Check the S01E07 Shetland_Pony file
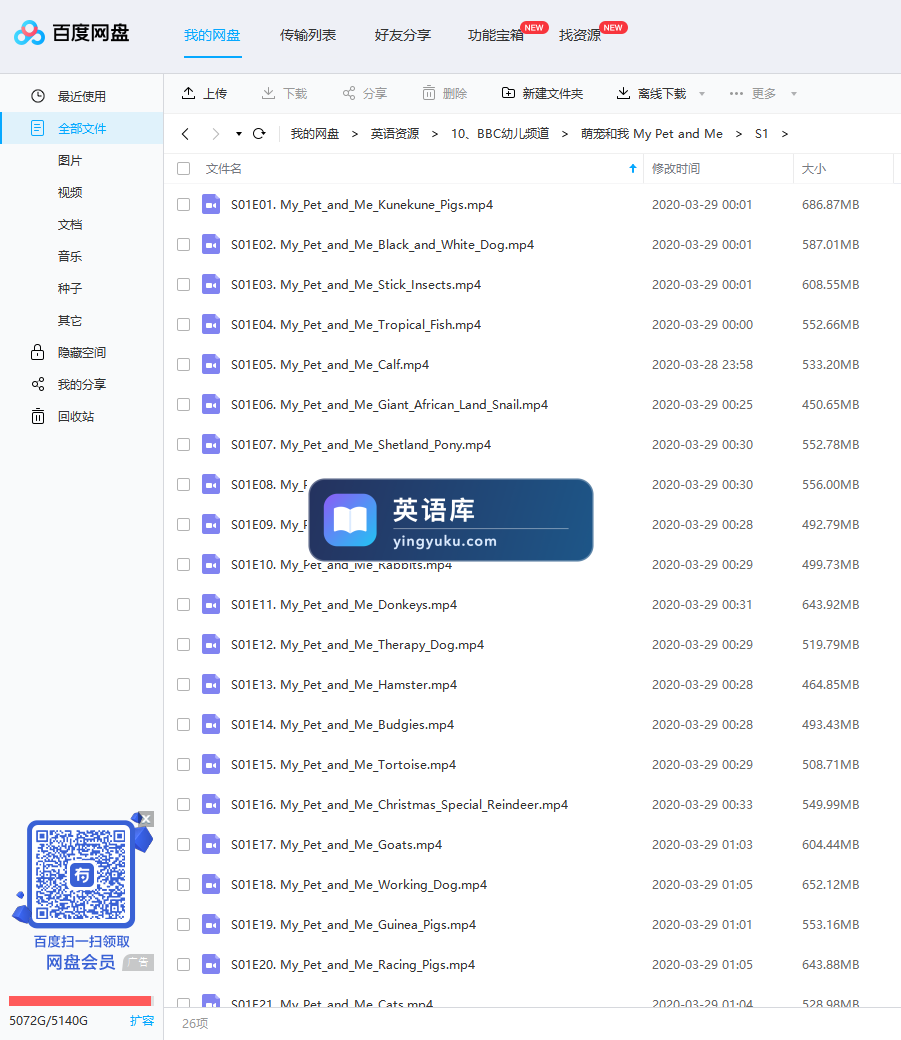 pyautogui.click(x=184, y=444)
